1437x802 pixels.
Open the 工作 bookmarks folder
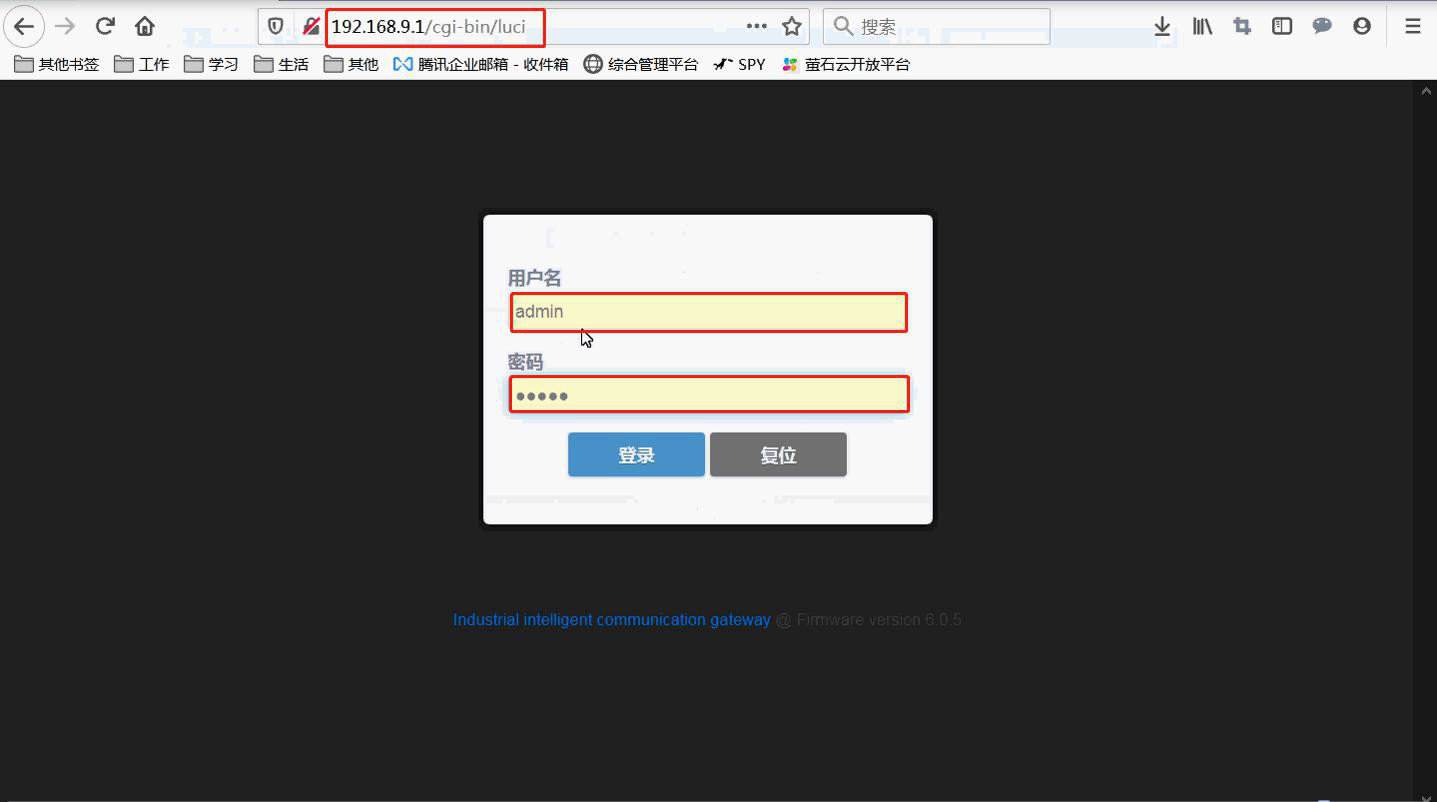pyautogui.click(x=142, y=65)
